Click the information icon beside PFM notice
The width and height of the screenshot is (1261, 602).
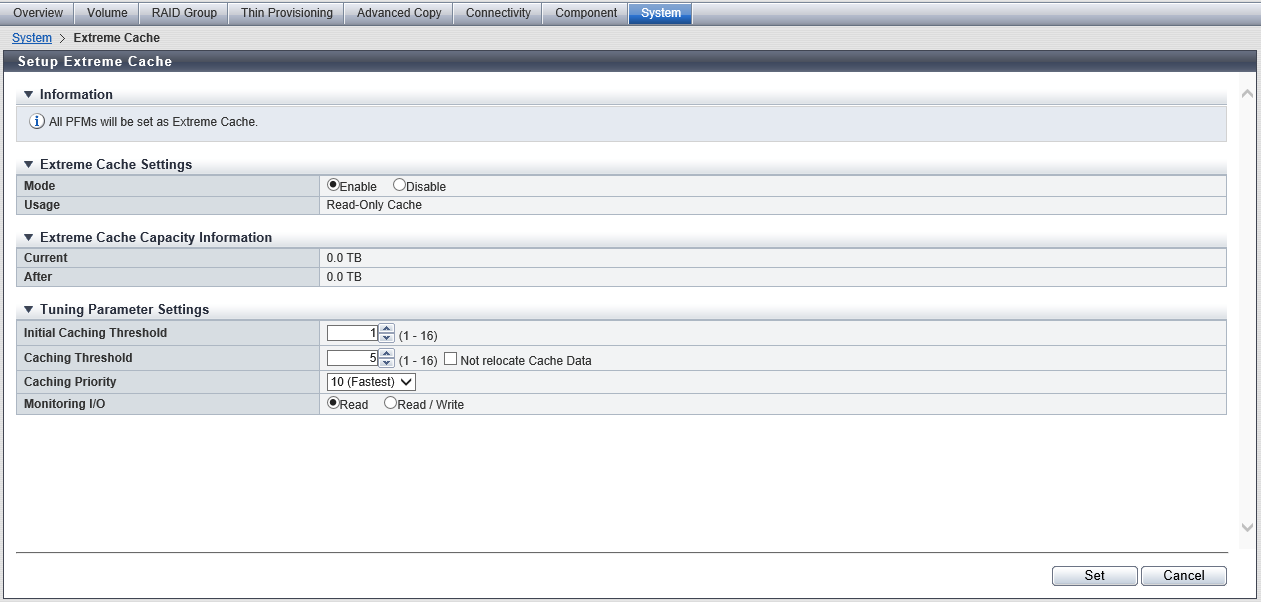tap(37, 122)
